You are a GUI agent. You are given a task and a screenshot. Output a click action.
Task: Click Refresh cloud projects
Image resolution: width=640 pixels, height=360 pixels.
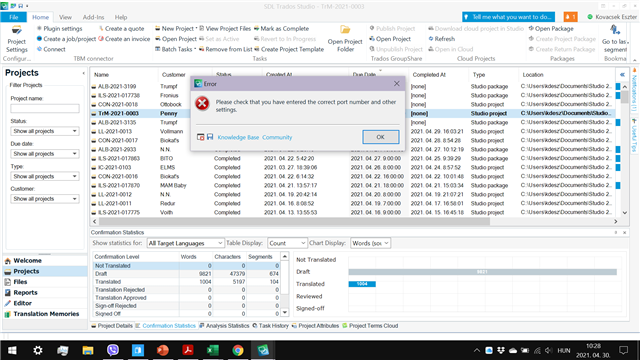(441, 39)
